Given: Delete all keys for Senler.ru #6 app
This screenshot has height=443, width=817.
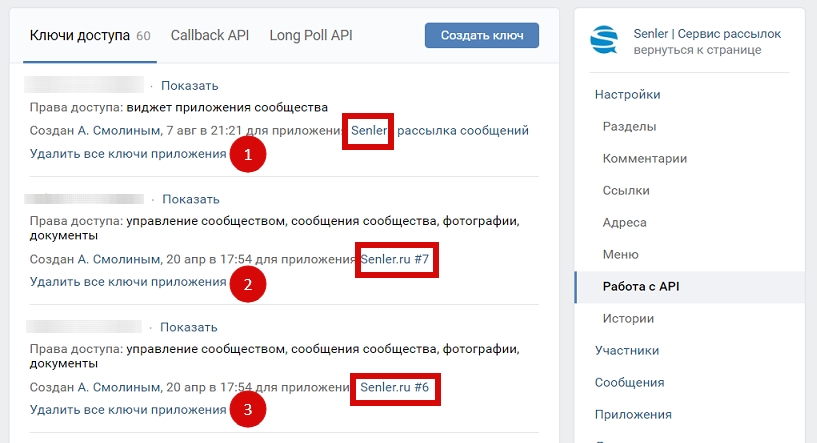Looking at the screenshot, I should pyautogui.click(x=128, y=410).
